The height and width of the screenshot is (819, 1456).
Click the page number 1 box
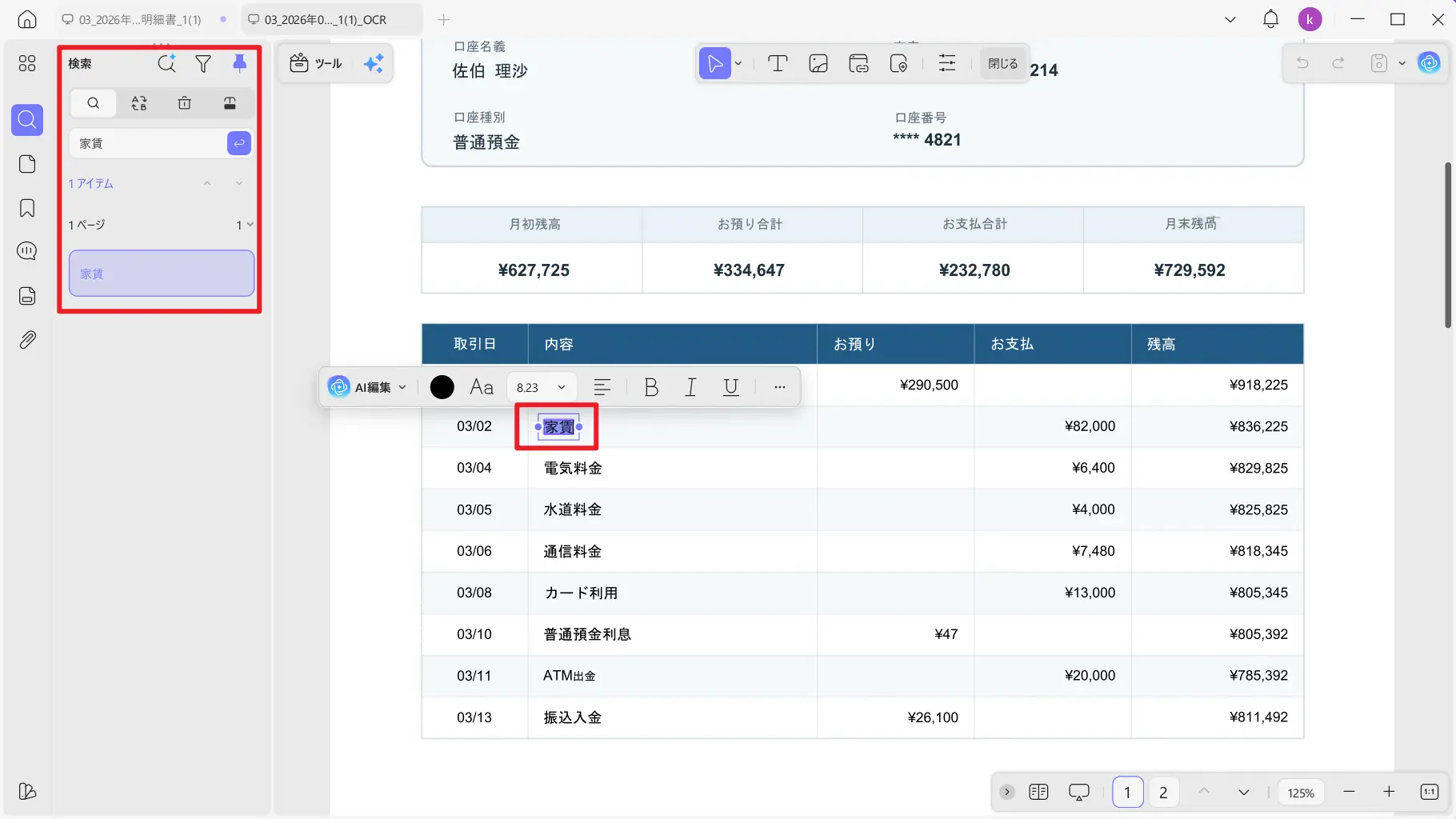click(x=1127, y=792)
